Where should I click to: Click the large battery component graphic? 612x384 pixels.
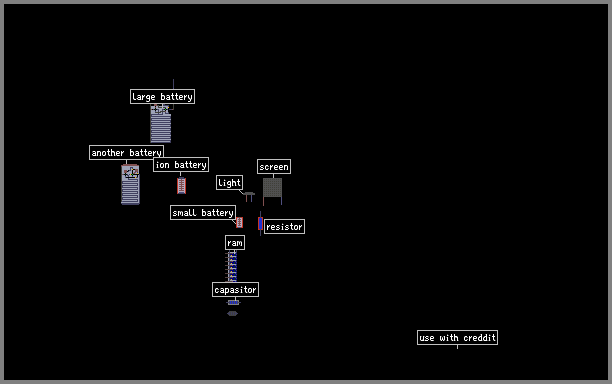click(160, 123)
